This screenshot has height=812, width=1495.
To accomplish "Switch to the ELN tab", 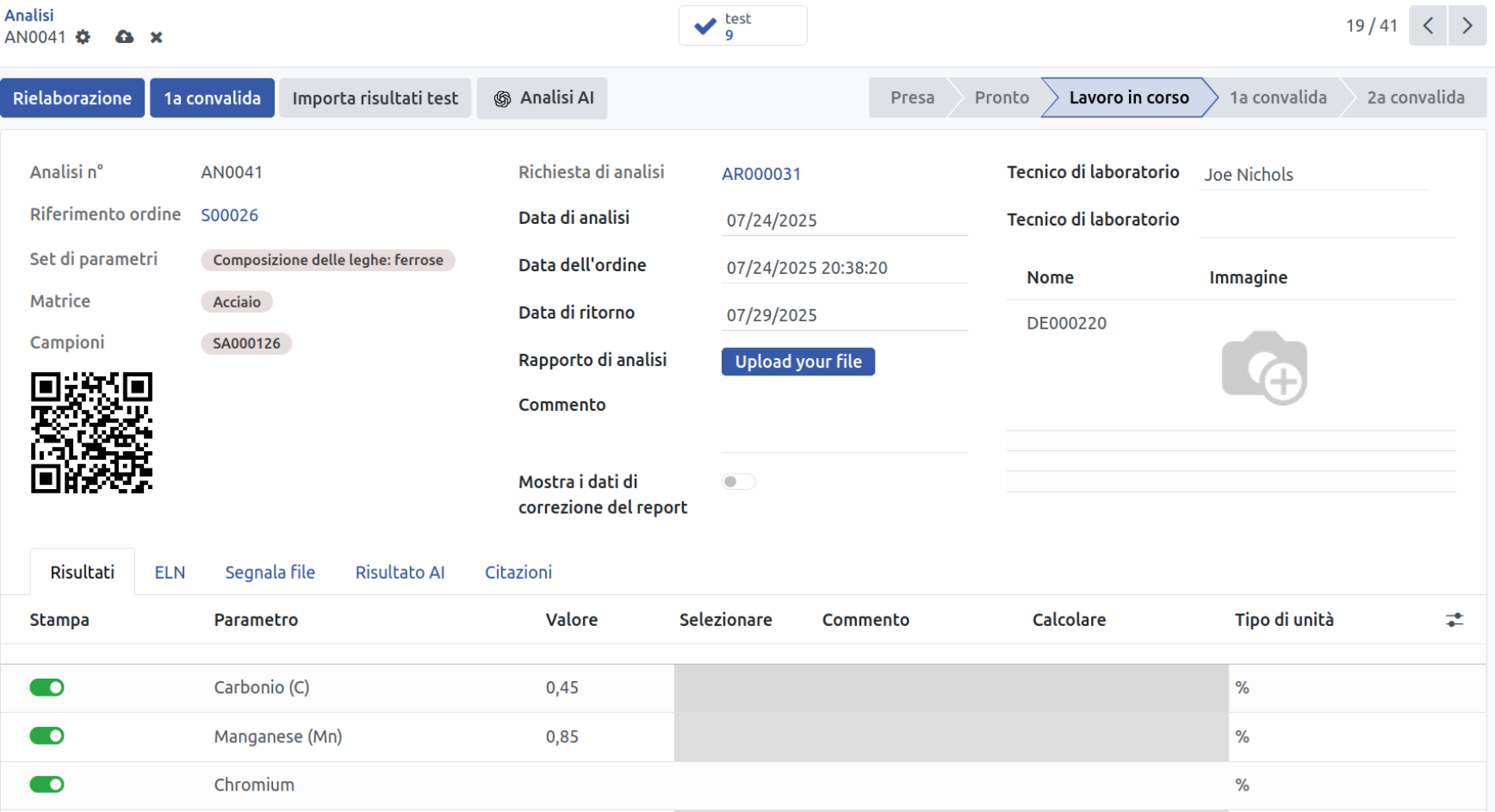I will 170,573.
